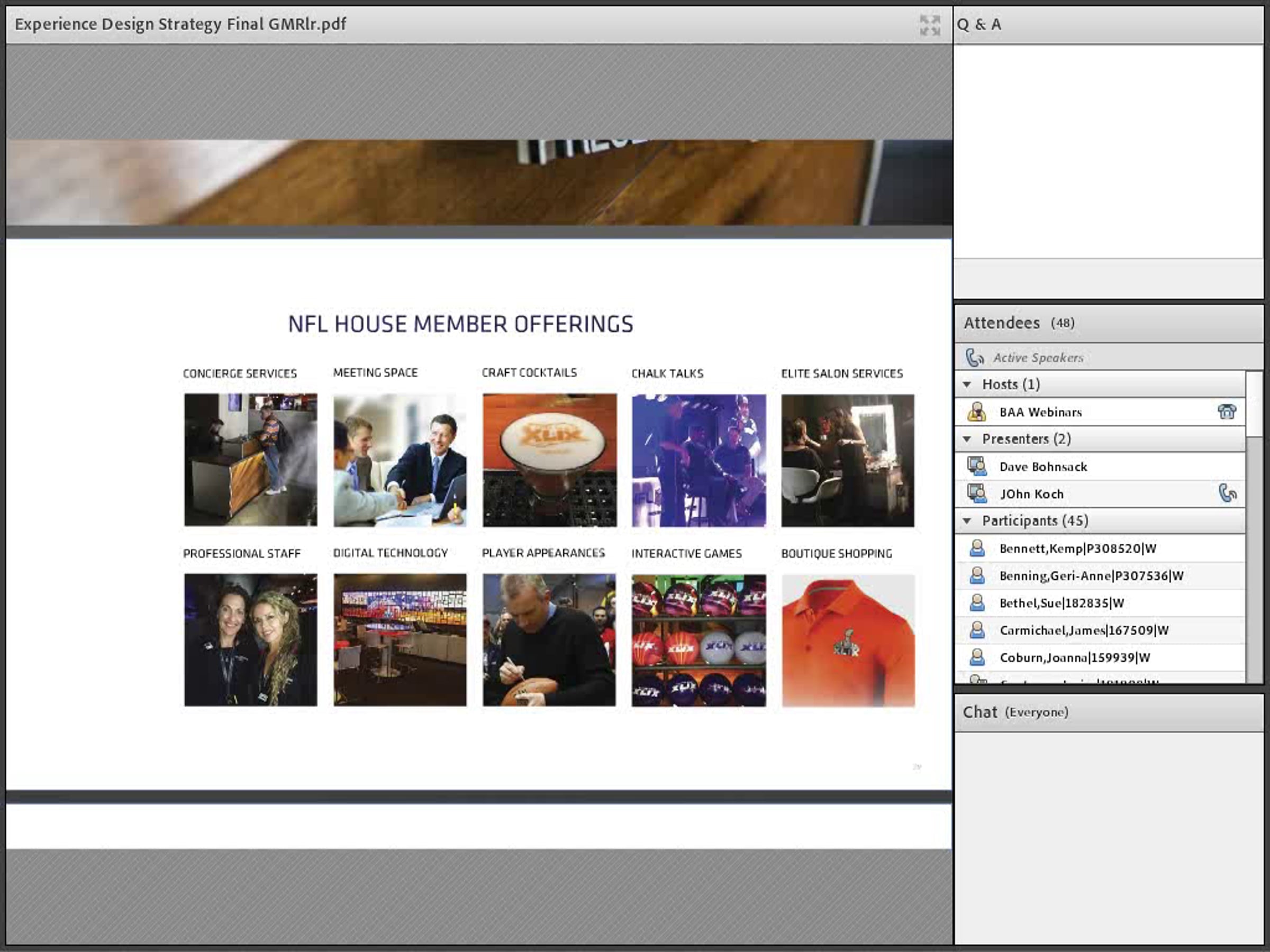Select attendee Benning,Geri-Anne
Viewport: 1270px width, 952px height.
click(x=1091, y=575)
